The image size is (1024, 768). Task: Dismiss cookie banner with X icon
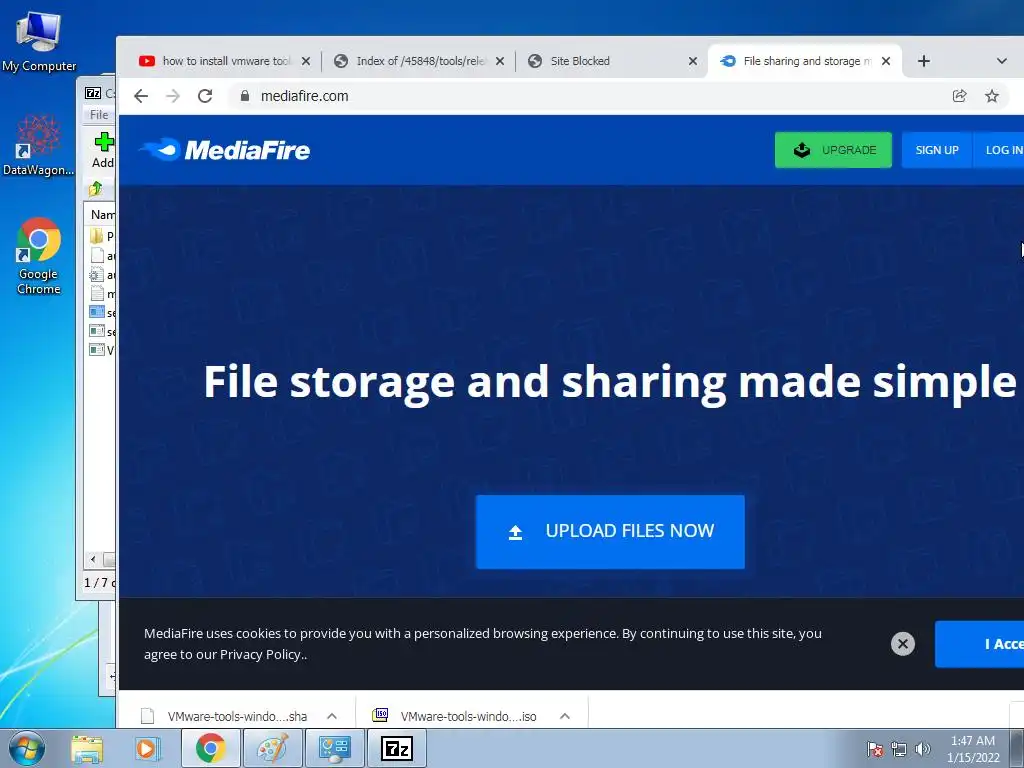pyautogui.click(x=903, y=644)
